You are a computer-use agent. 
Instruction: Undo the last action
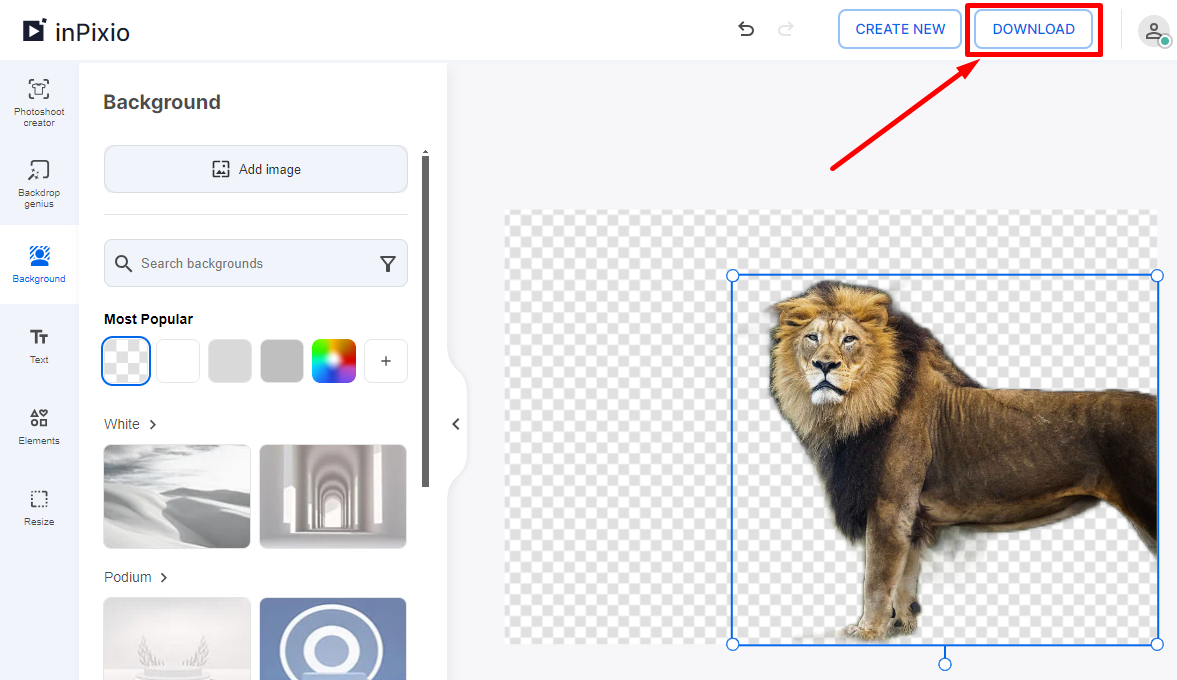click(x=746, y=30)
